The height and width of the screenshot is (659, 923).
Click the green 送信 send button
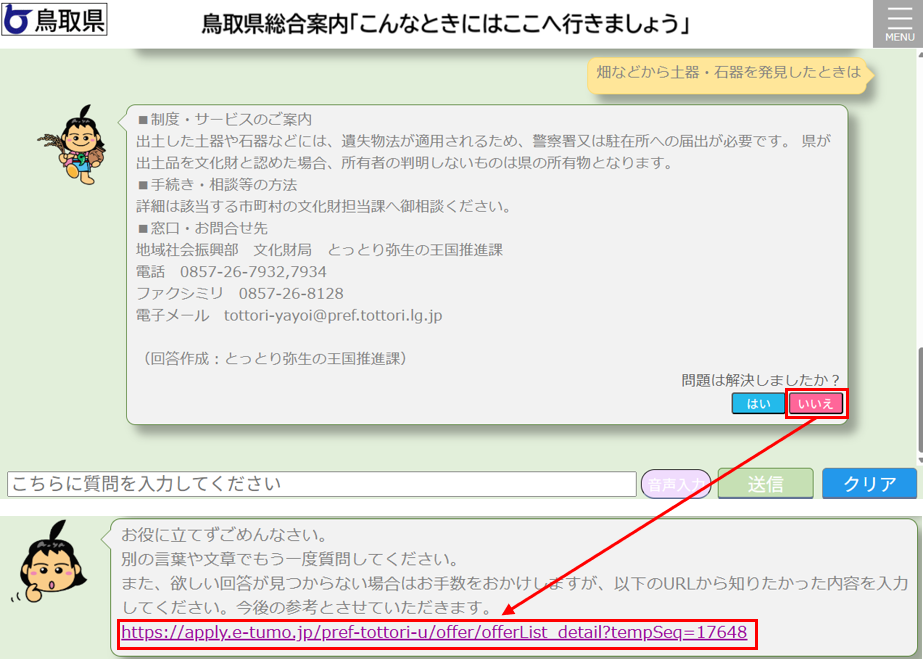765,484
